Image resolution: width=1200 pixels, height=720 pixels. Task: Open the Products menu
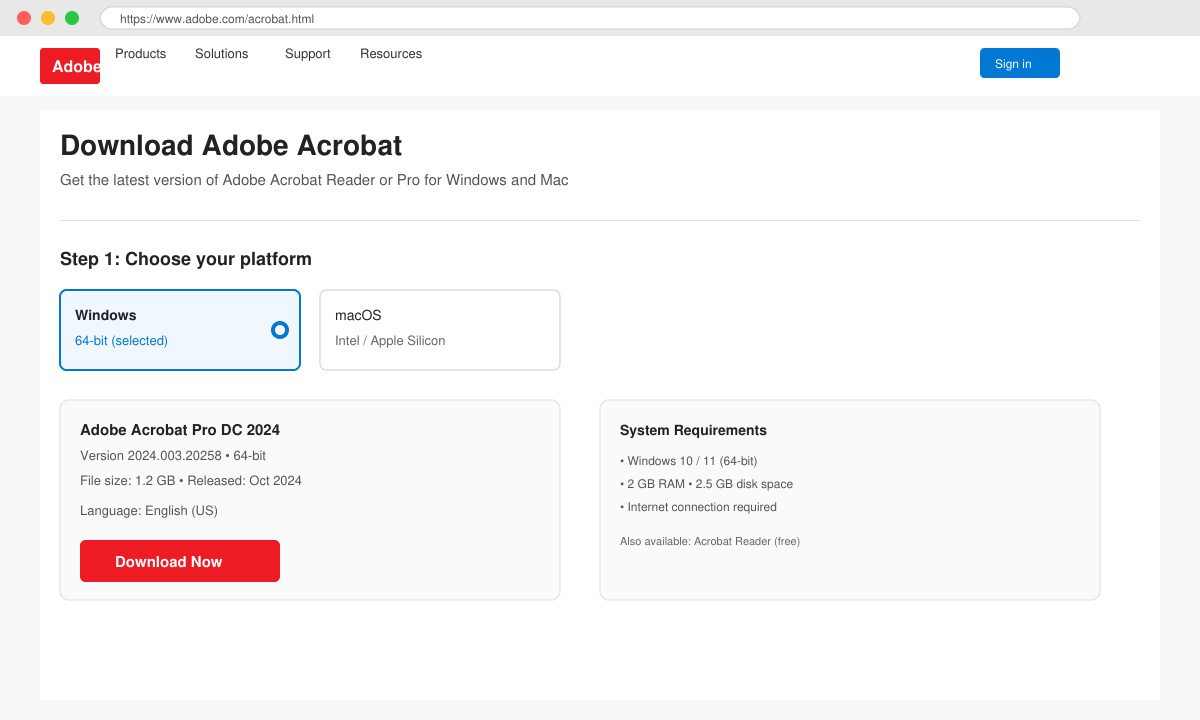[141, 54]
